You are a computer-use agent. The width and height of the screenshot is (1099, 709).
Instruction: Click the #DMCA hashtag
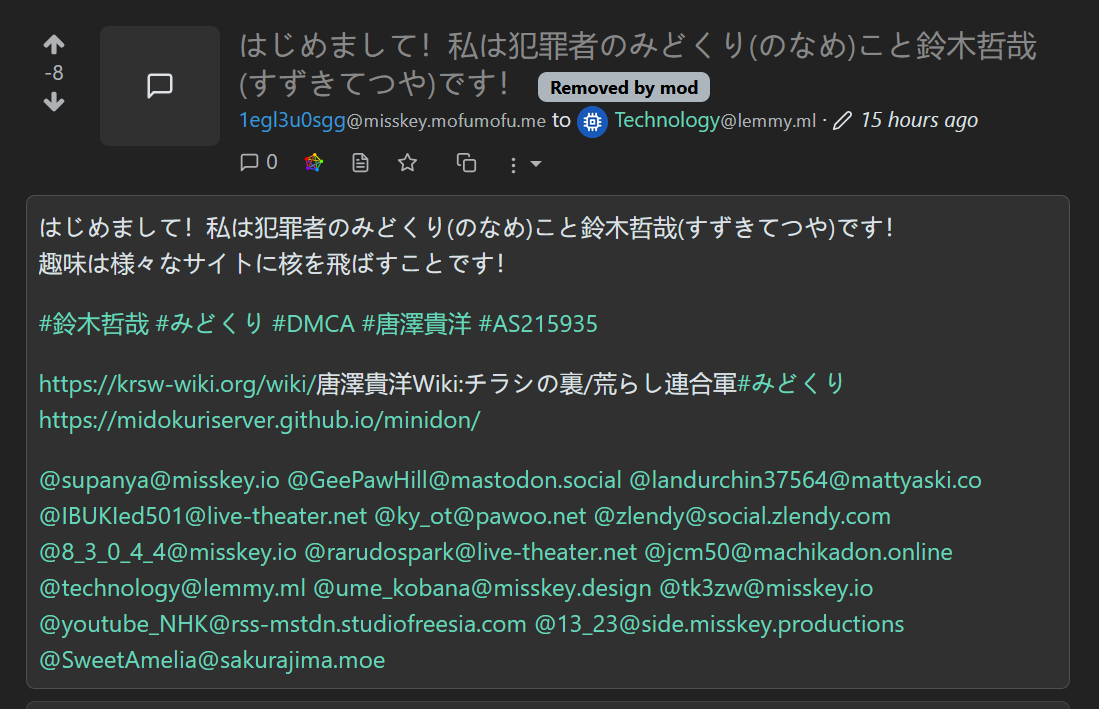[312, 324]
